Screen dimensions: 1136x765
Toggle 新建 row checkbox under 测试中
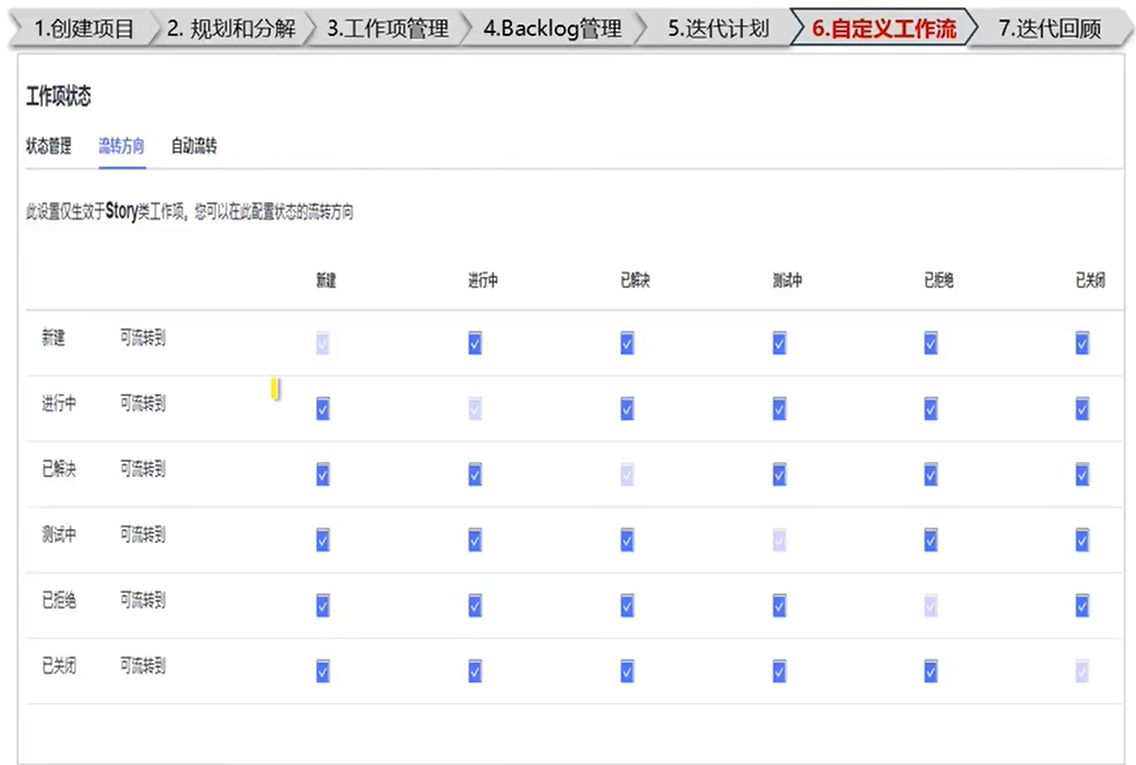(780, 343)
